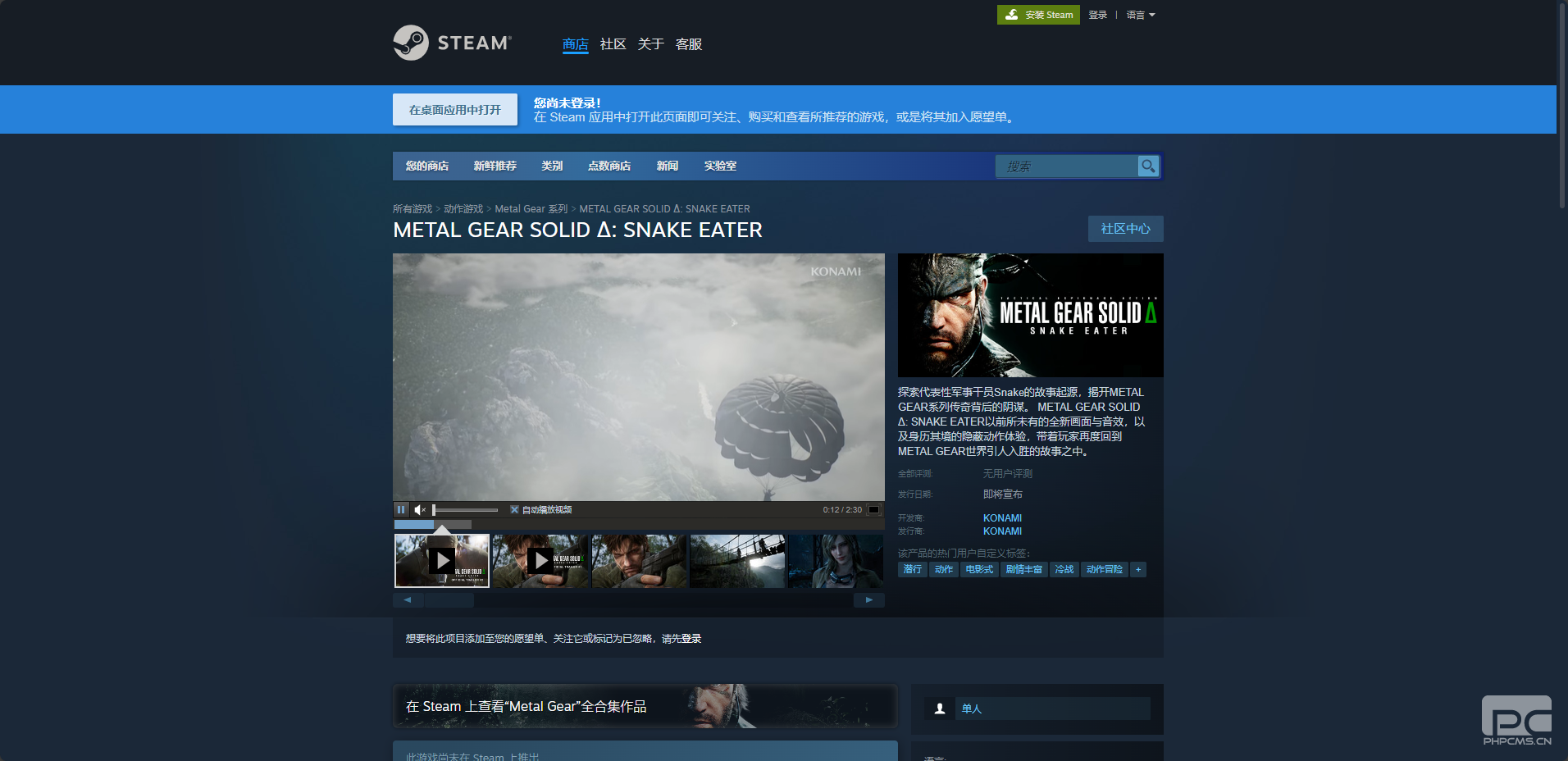Adjust the video volume slider
The width and height of the screenshot is (1568, 761).
(x=465, y=510)
